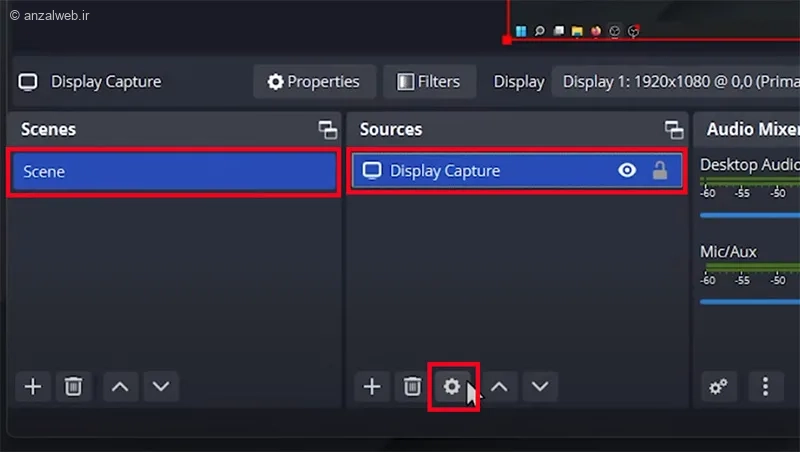Viewport: 800px width, 452px height.
Task: Pop out the Sources dock panel
Action: [x=674, y=130]
